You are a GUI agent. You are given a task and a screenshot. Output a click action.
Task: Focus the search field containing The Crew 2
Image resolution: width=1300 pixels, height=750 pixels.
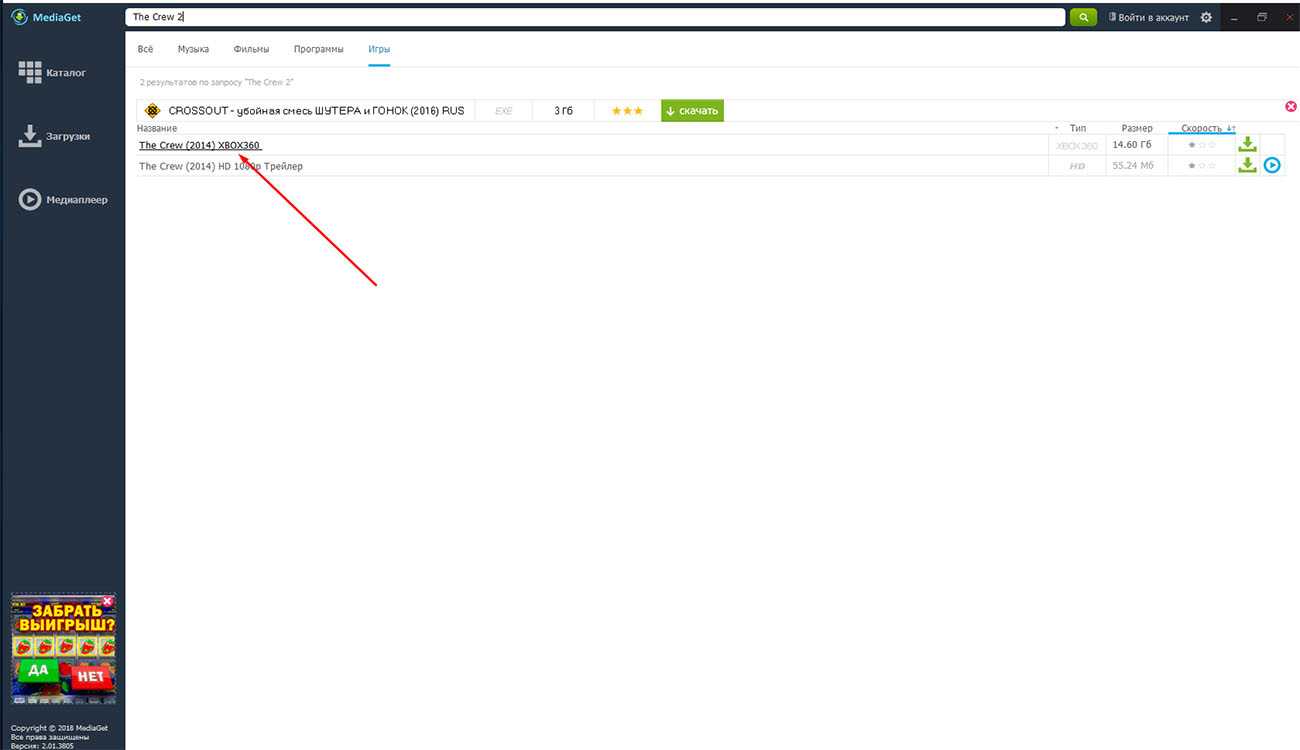tap(595, 17)
